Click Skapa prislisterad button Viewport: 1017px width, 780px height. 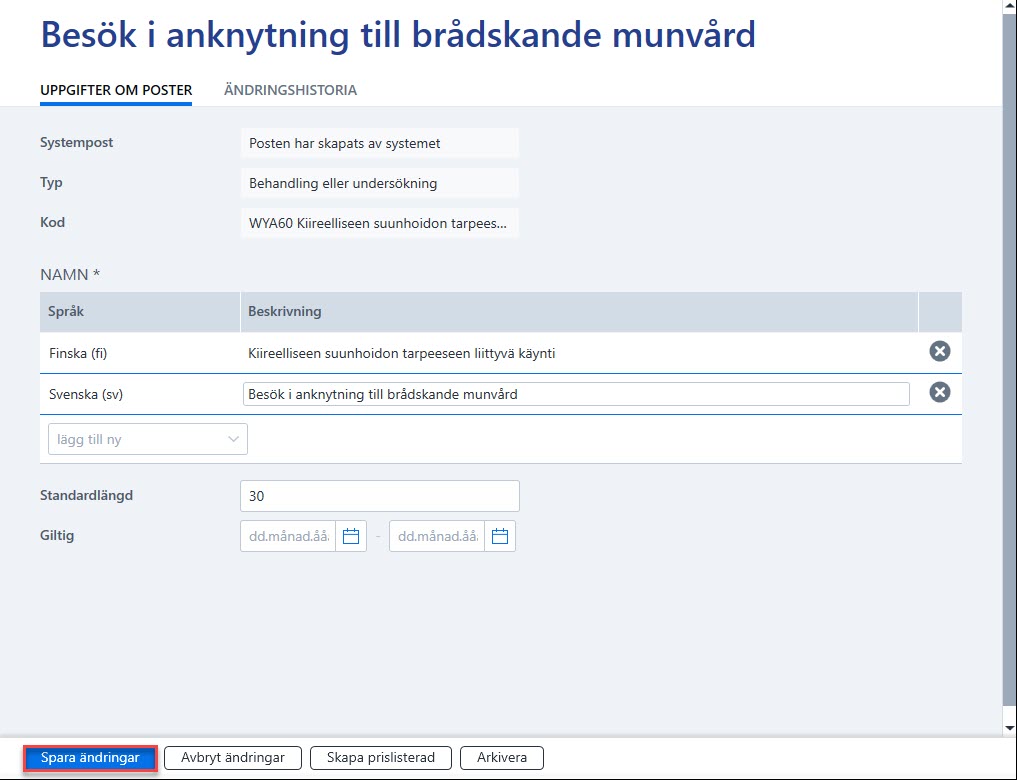381,758
